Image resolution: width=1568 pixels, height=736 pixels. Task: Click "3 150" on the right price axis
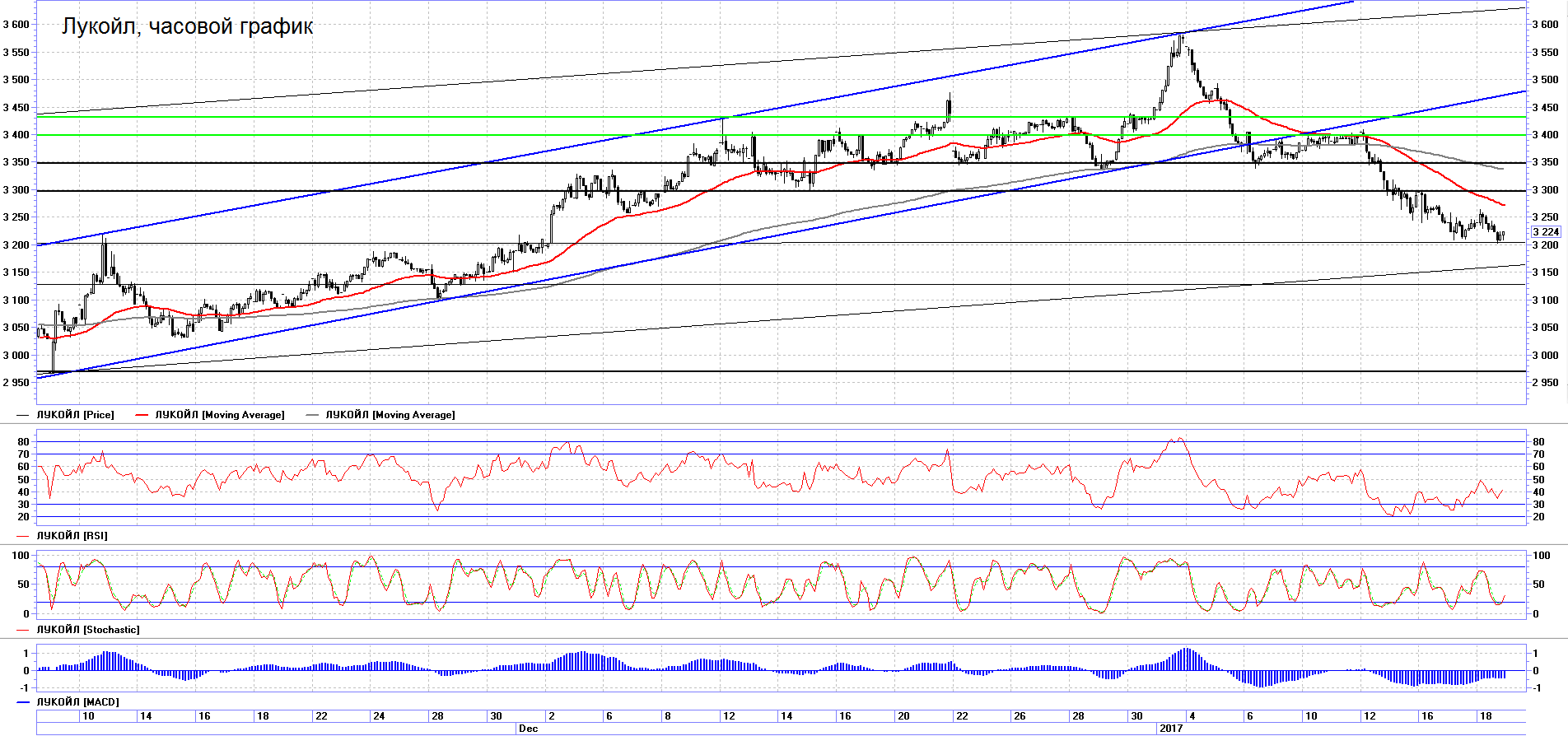(1545, 273)
